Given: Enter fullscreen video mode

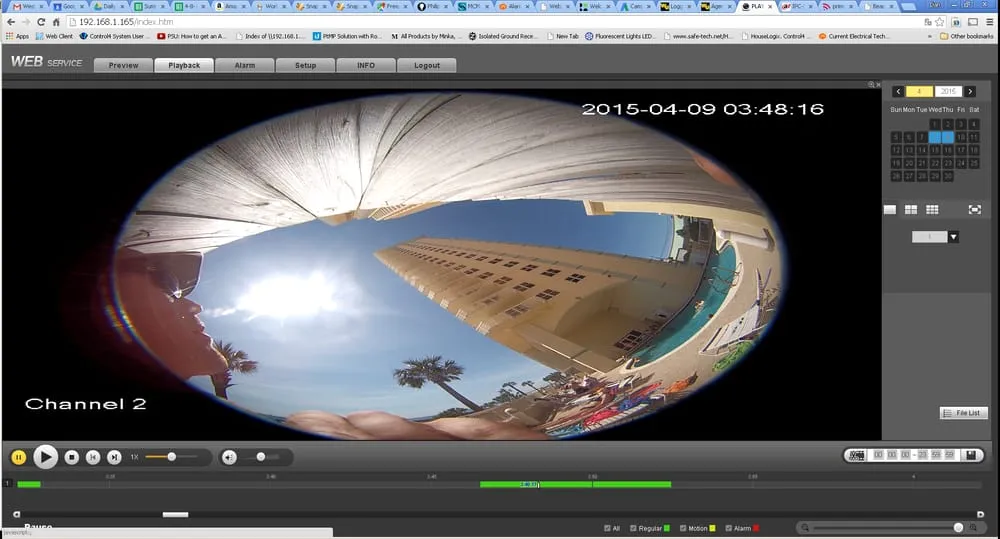Looking at the screenshot, I should point(974,210).
